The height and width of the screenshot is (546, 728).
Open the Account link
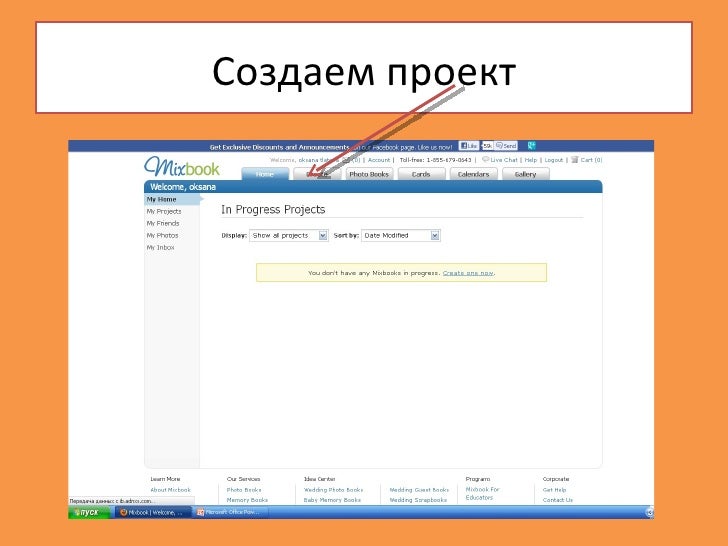[x=379, y=160]
